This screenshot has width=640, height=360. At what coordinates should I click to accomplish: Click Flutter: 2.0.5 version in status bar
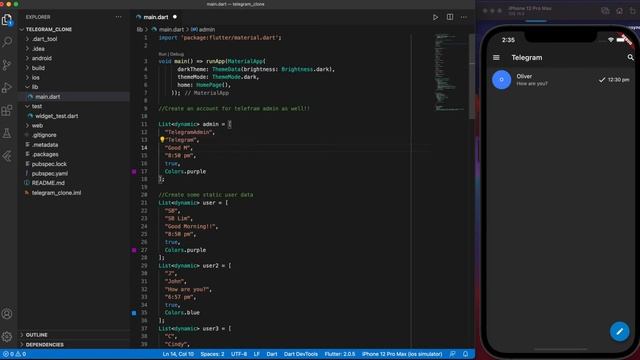340,354
